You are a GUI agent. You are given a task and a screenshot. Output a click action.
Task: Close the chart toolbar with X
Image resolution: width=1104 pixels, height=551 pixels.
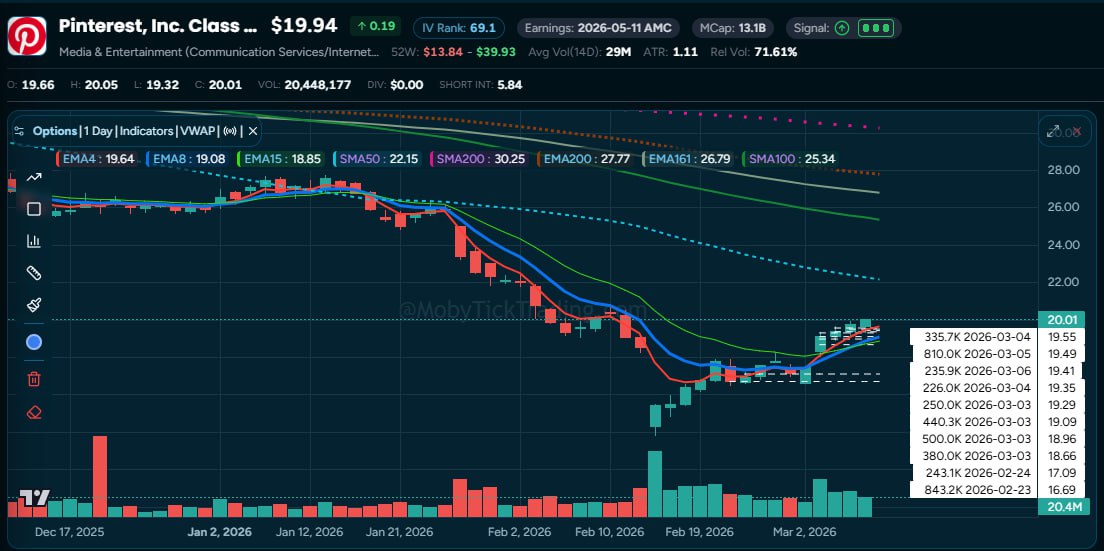[x=253, y=131]
